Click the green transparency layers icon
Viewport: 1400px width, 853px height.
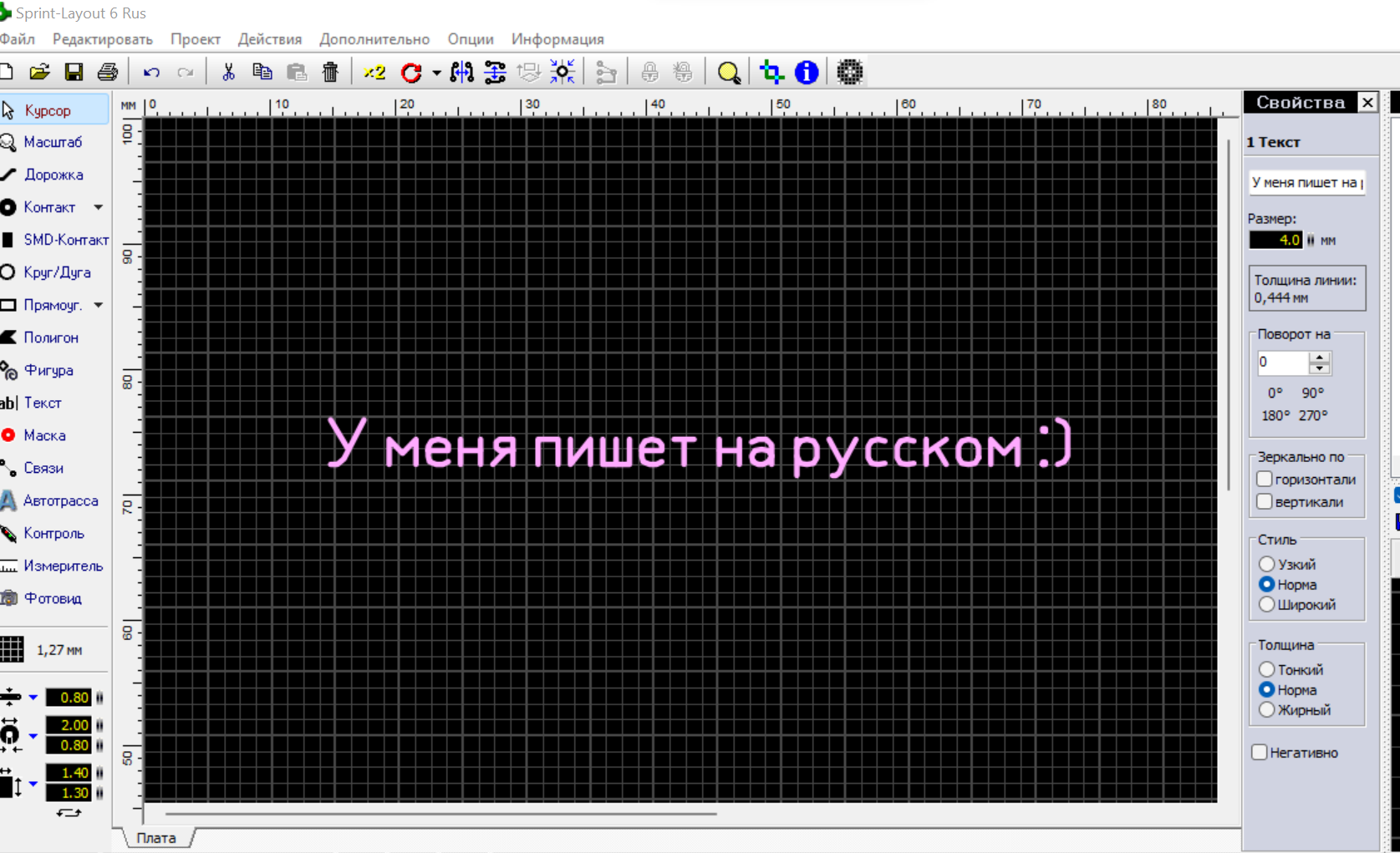click(771, 73)
